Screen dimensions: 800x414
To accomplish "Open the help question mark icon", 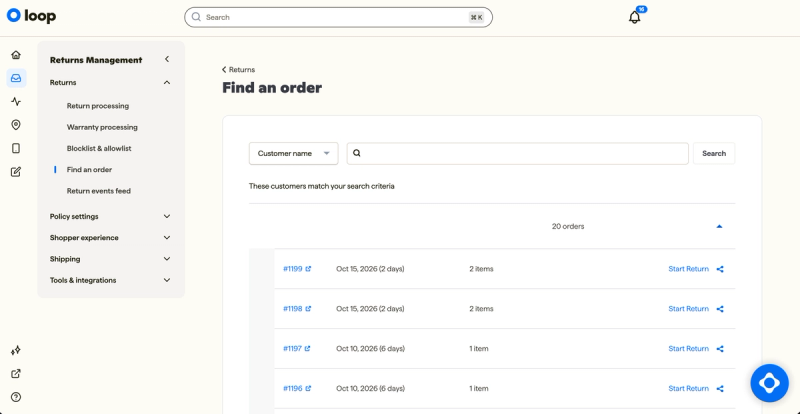I will pyautogui.click(x=16, y=397).
